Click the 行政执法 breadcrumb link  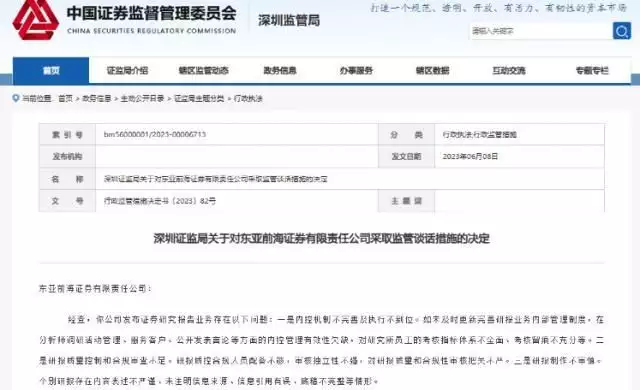tap(248, 98)
